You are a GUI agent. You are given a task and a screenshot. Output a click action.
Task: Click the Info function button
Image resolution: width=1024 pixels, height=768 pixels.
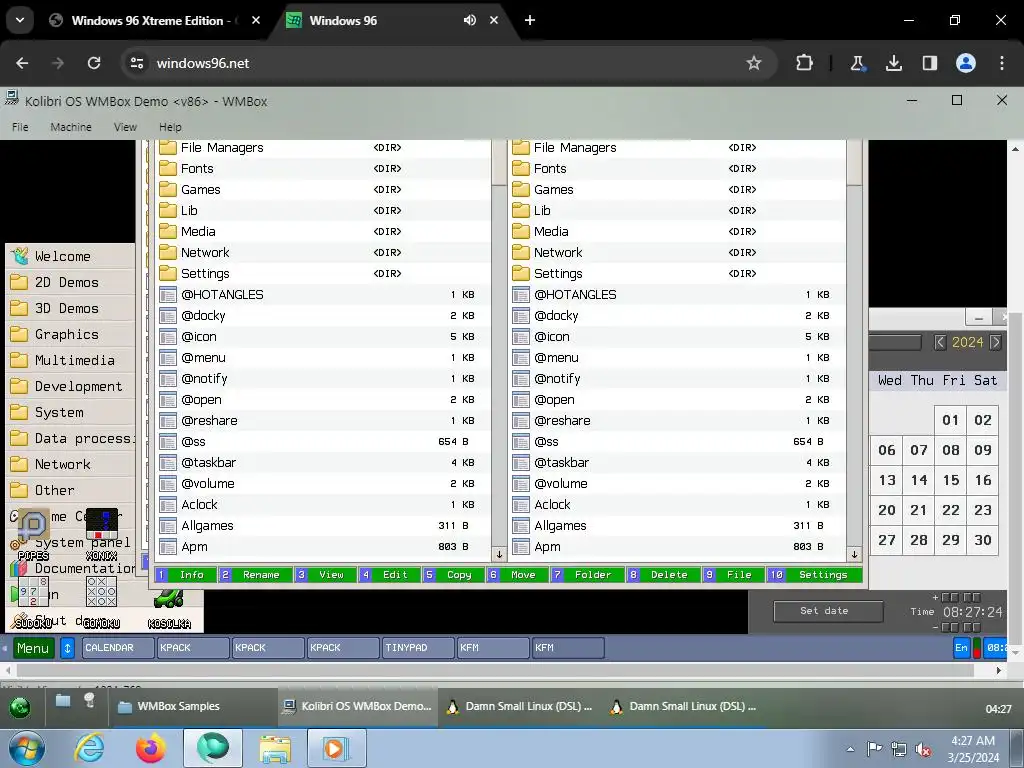click(185, 575)
